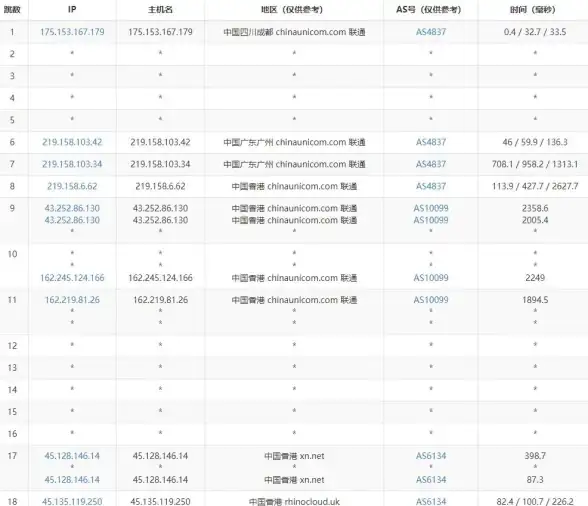
Task: Click the 跳数 column header
Action: click(12, 10)
